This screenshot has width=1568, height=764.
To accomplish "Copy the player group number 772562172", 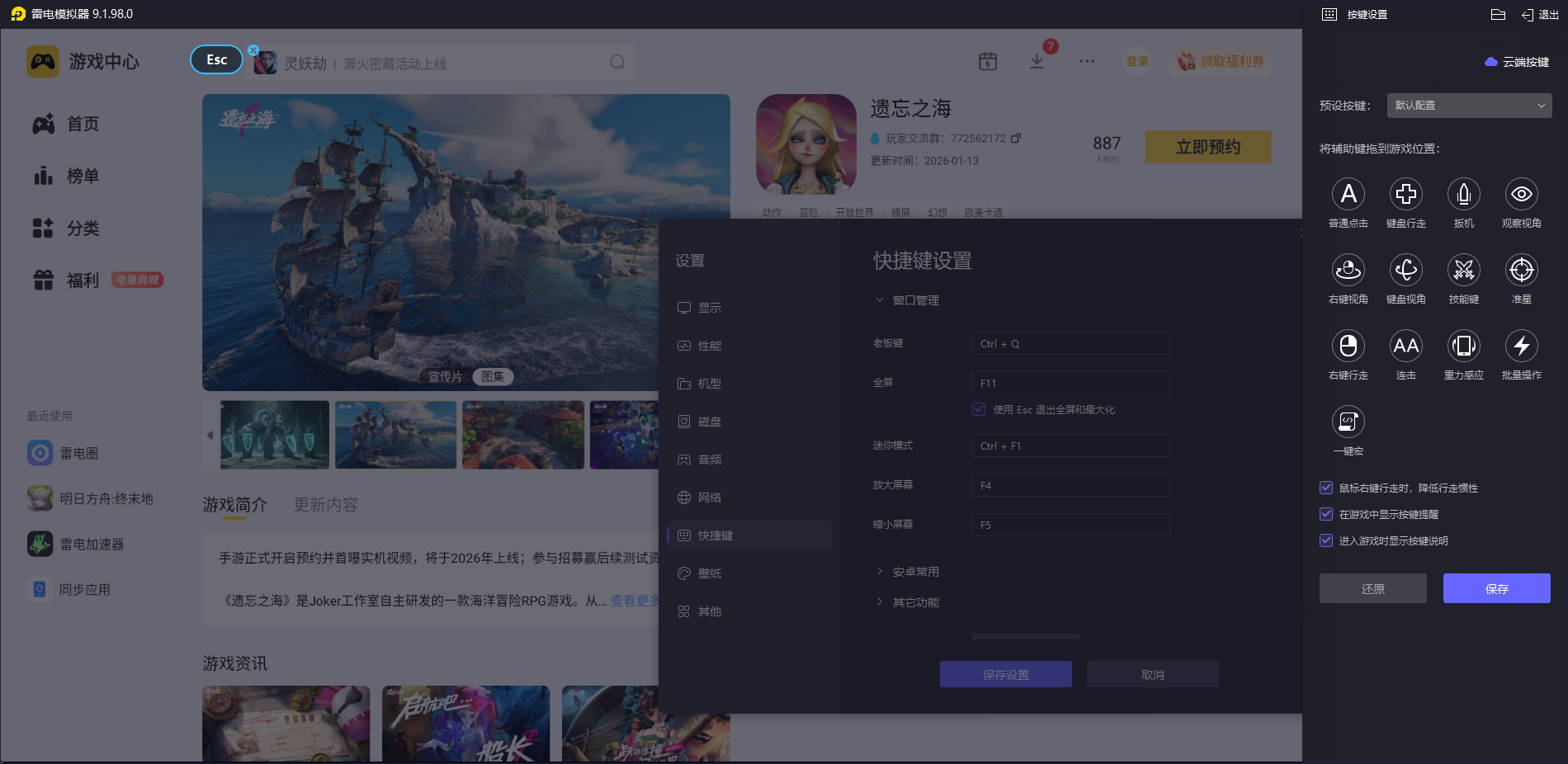I will coord(1016,138).
